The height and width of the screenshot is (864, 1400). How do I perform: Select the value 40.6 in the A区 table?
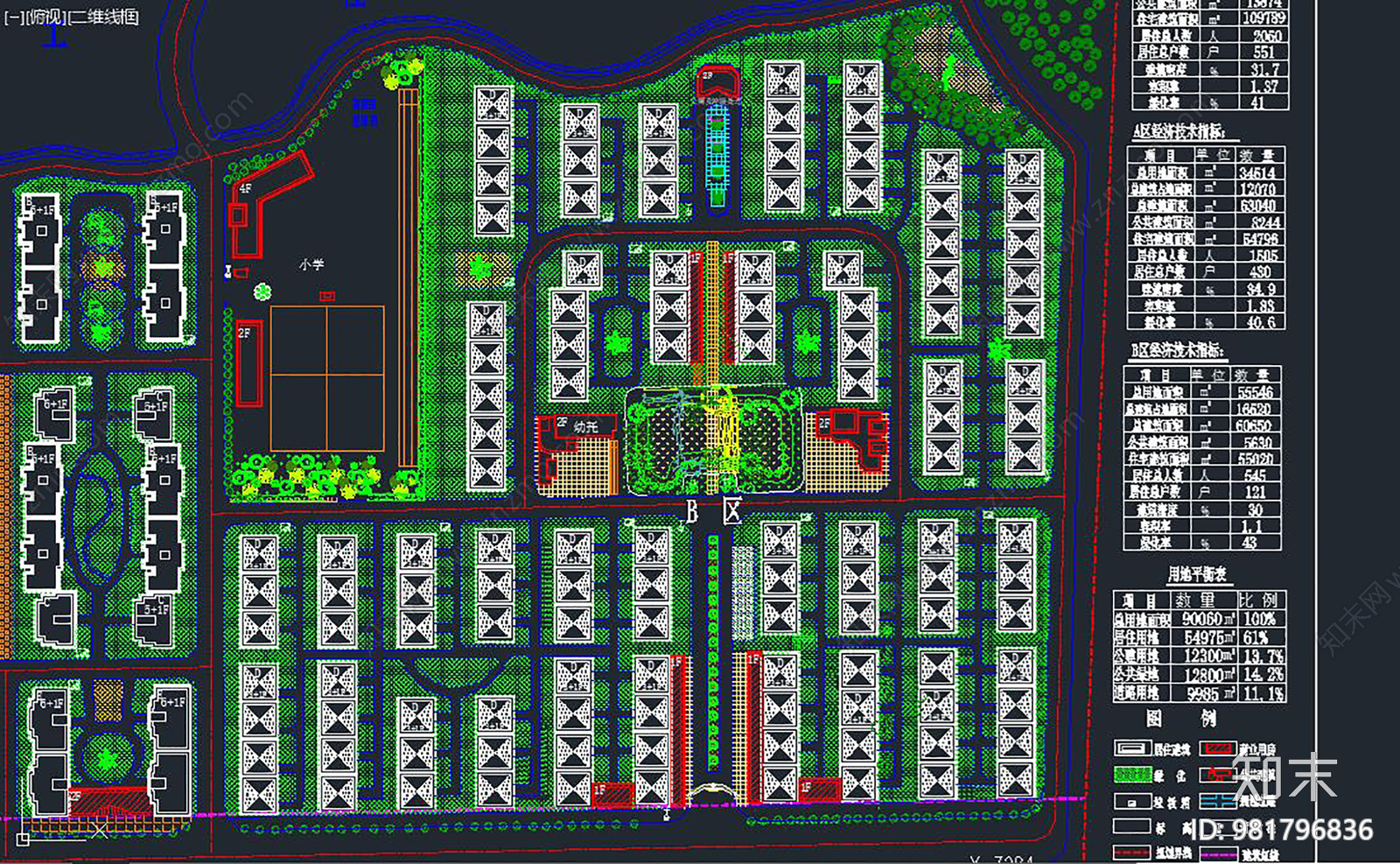pos(1260,322)
